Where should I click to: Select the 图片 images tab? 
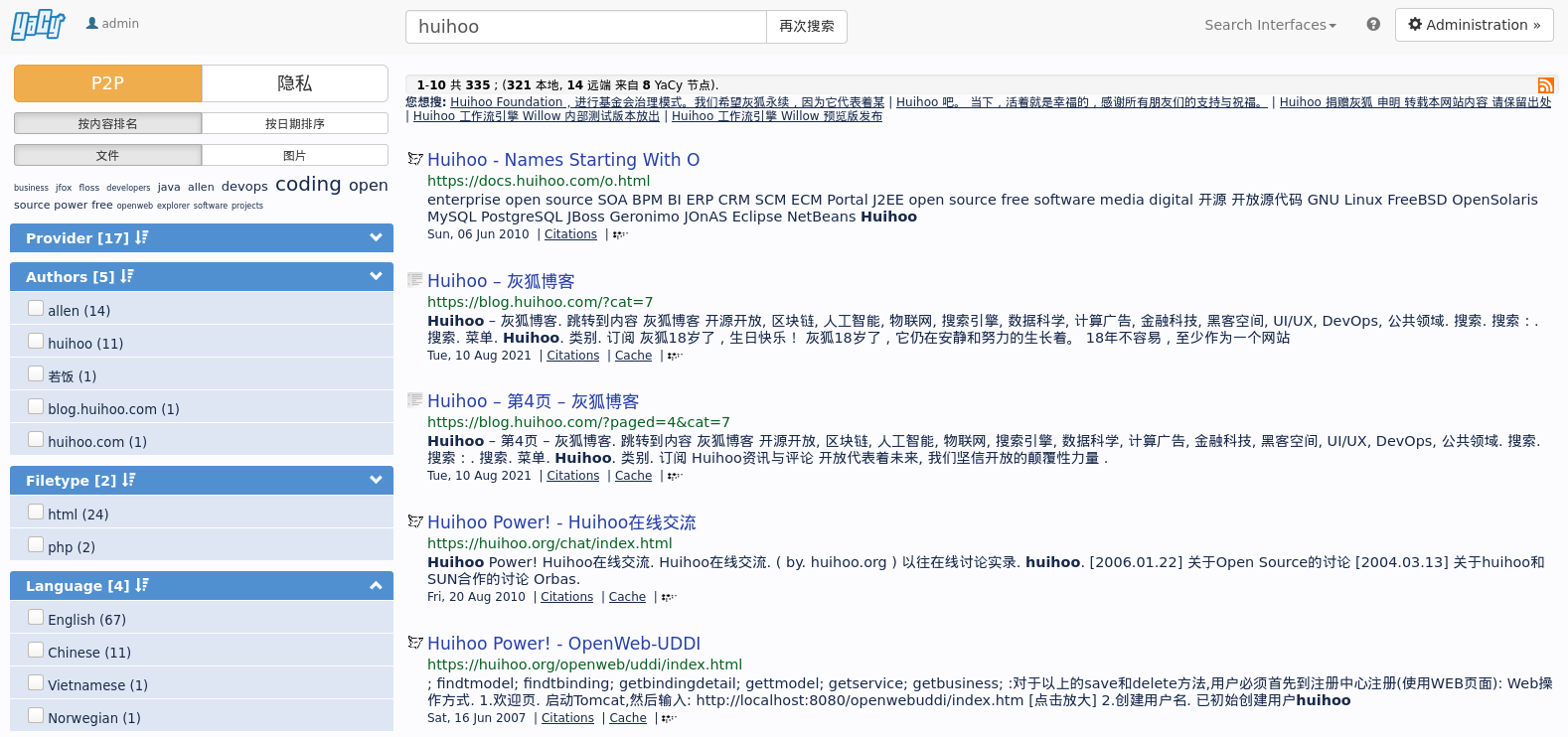(294, 155)
